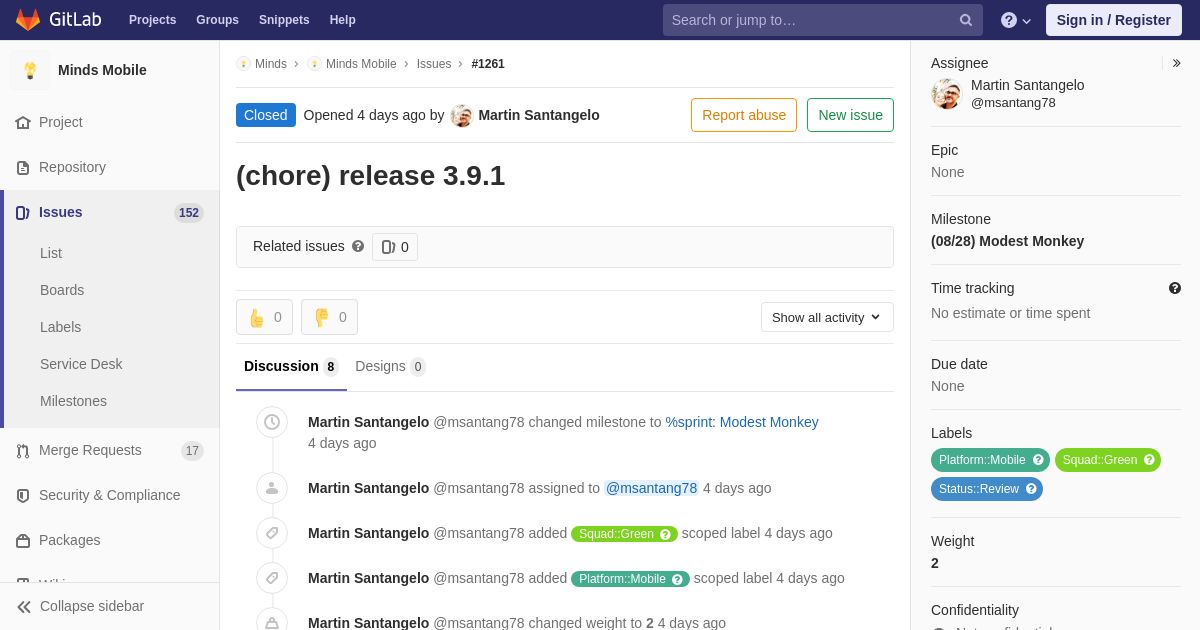Click the Issues icon in sidebar
The image size is (1200, 630).
[x=23, y=213]
